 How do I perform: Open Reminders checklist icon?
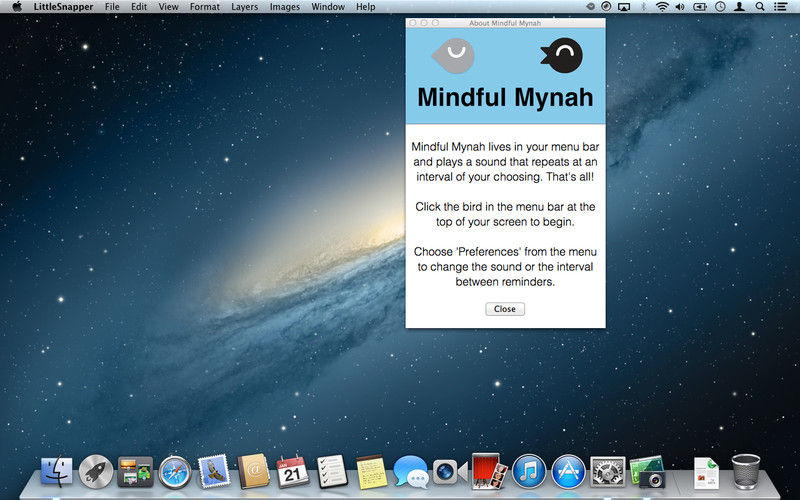pyautogui.click(x=332, y=472)
